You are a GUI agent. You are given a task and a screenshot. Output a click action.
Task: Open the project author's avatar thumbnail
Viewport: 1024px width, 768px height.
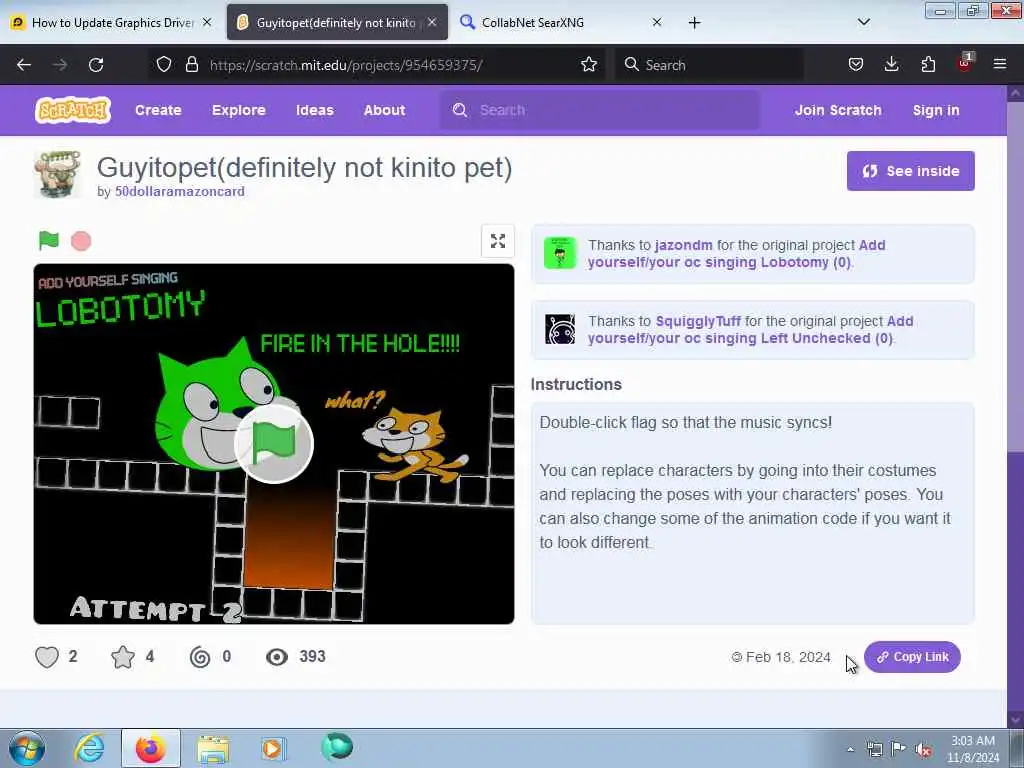[x=57, y=174]
